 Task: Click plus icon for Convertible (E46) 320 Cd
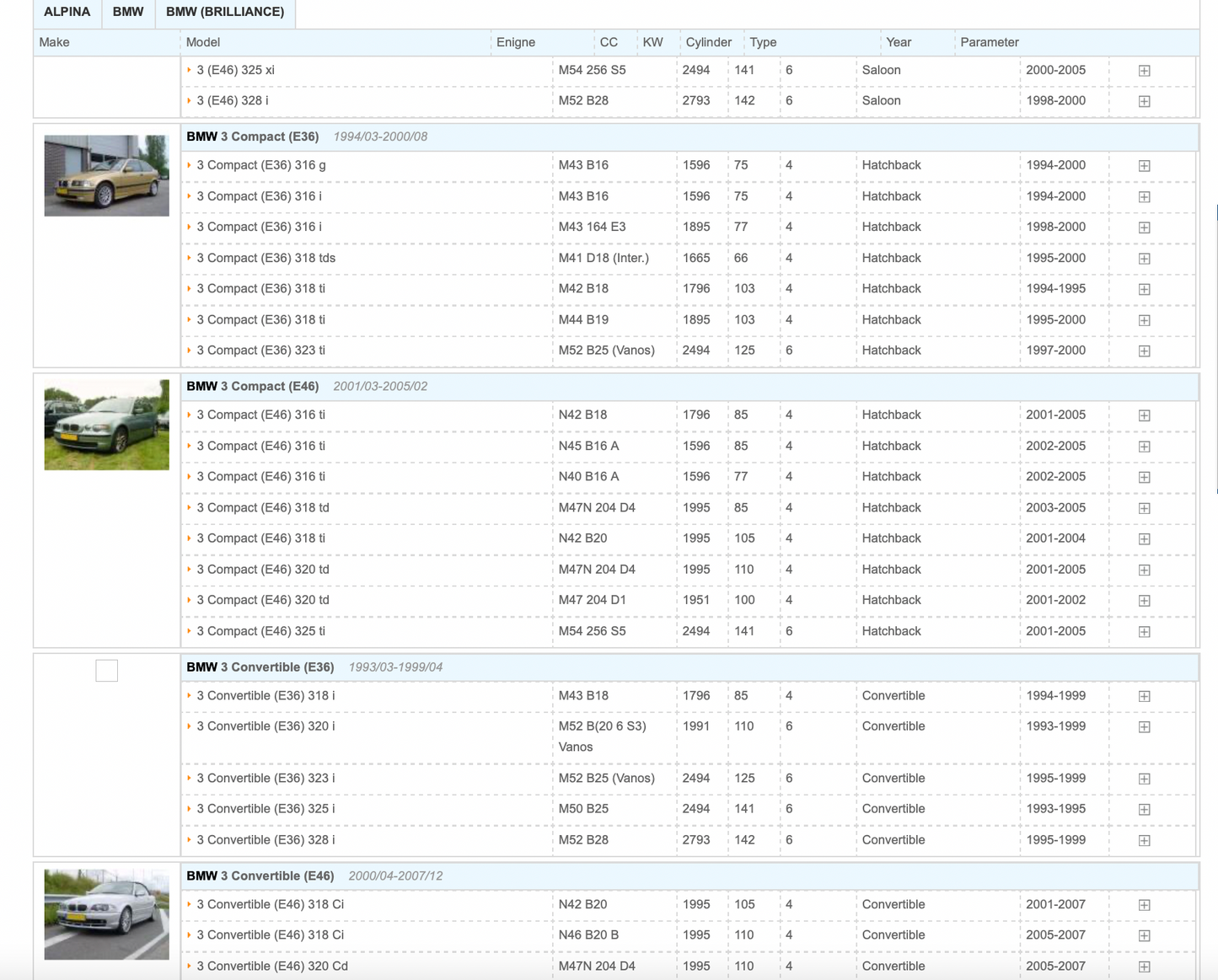pos(1144,967)
